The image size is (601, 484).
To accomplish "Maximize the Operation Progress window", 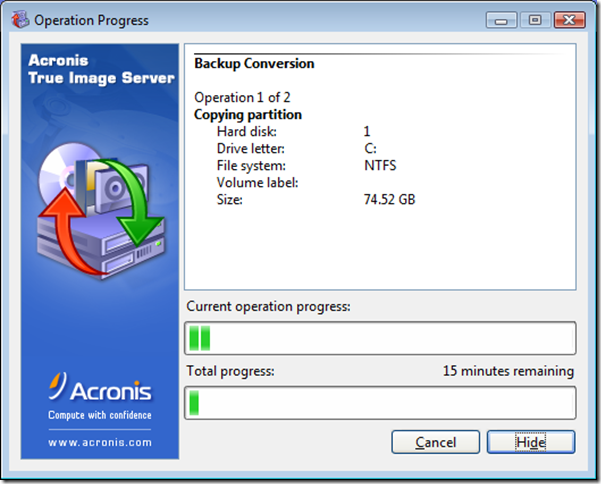I will [534, 19].
